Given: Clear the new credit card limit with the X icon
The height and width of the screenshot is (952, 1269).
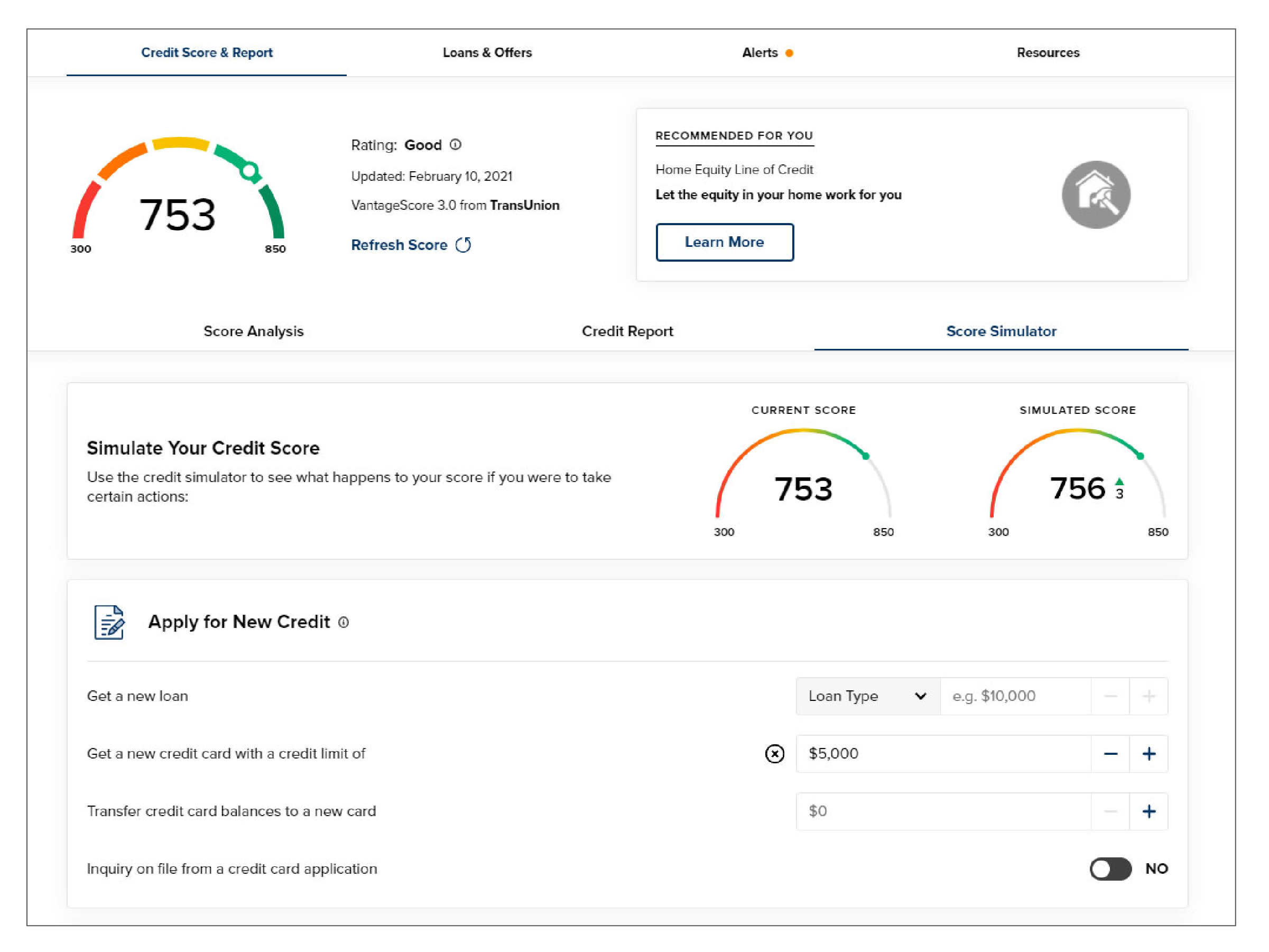Looking at the screenshot, I should point(774,754).
